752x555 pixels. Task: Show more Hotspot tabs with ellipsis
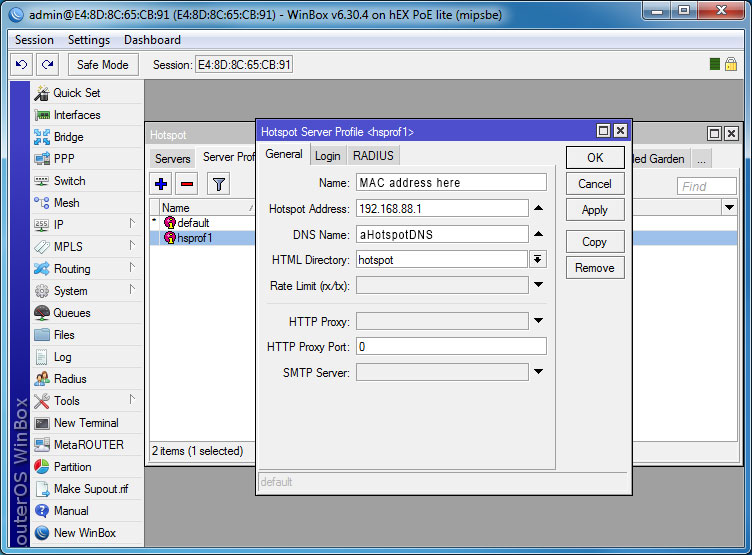click(701, 159)
